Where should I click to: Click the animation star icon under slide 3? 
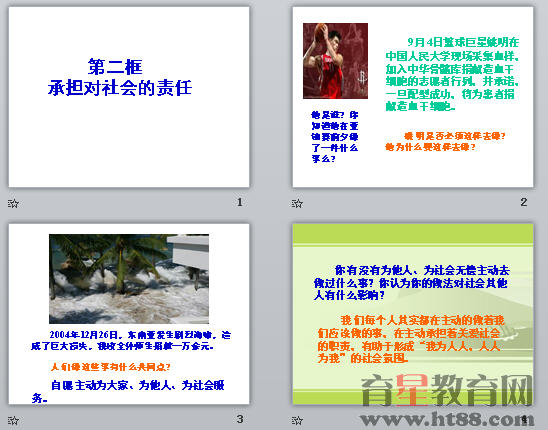[x=13, y=420]
